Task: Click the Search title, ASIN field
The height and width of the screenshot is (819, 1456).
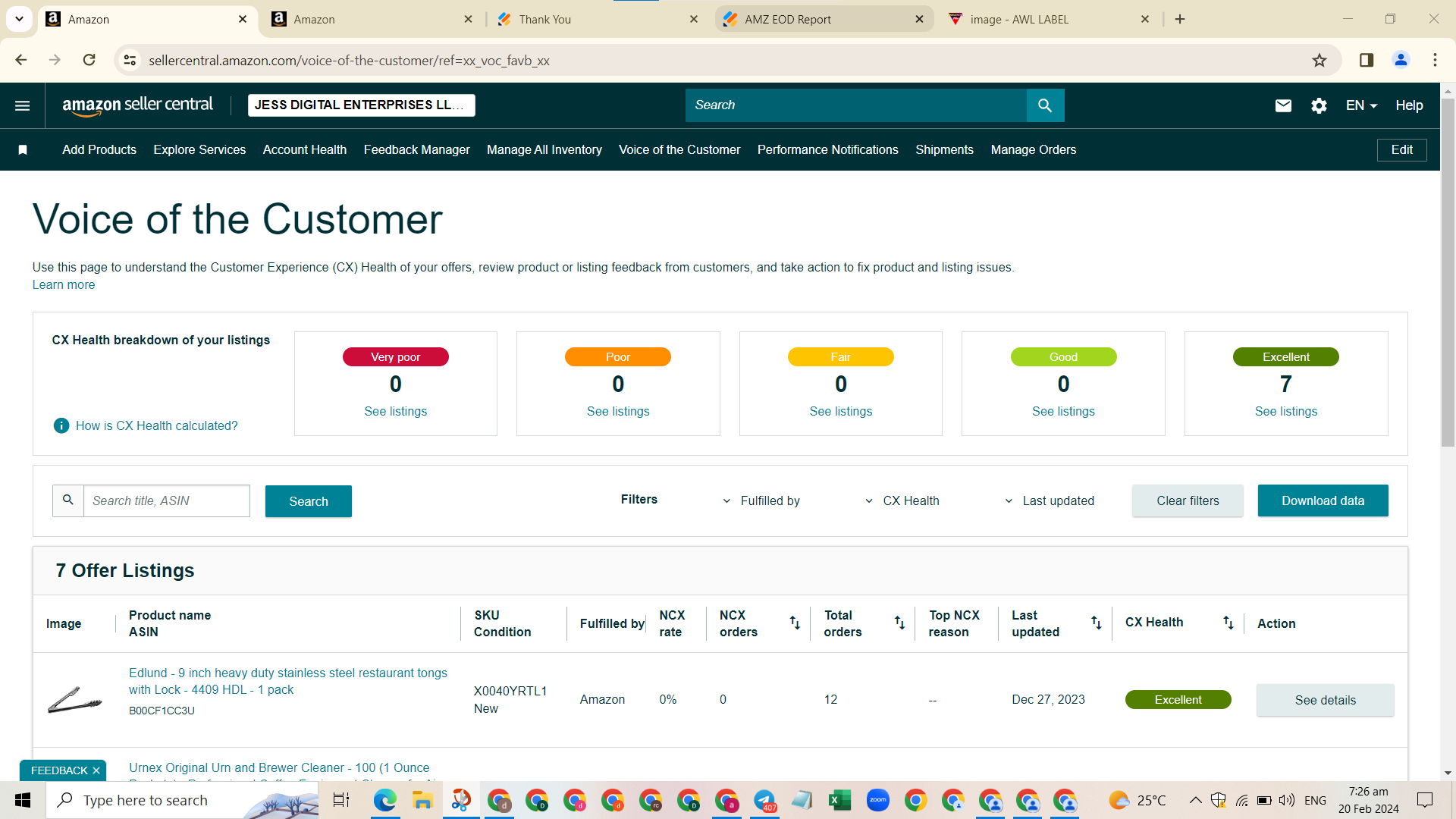Action: [166, 500]
